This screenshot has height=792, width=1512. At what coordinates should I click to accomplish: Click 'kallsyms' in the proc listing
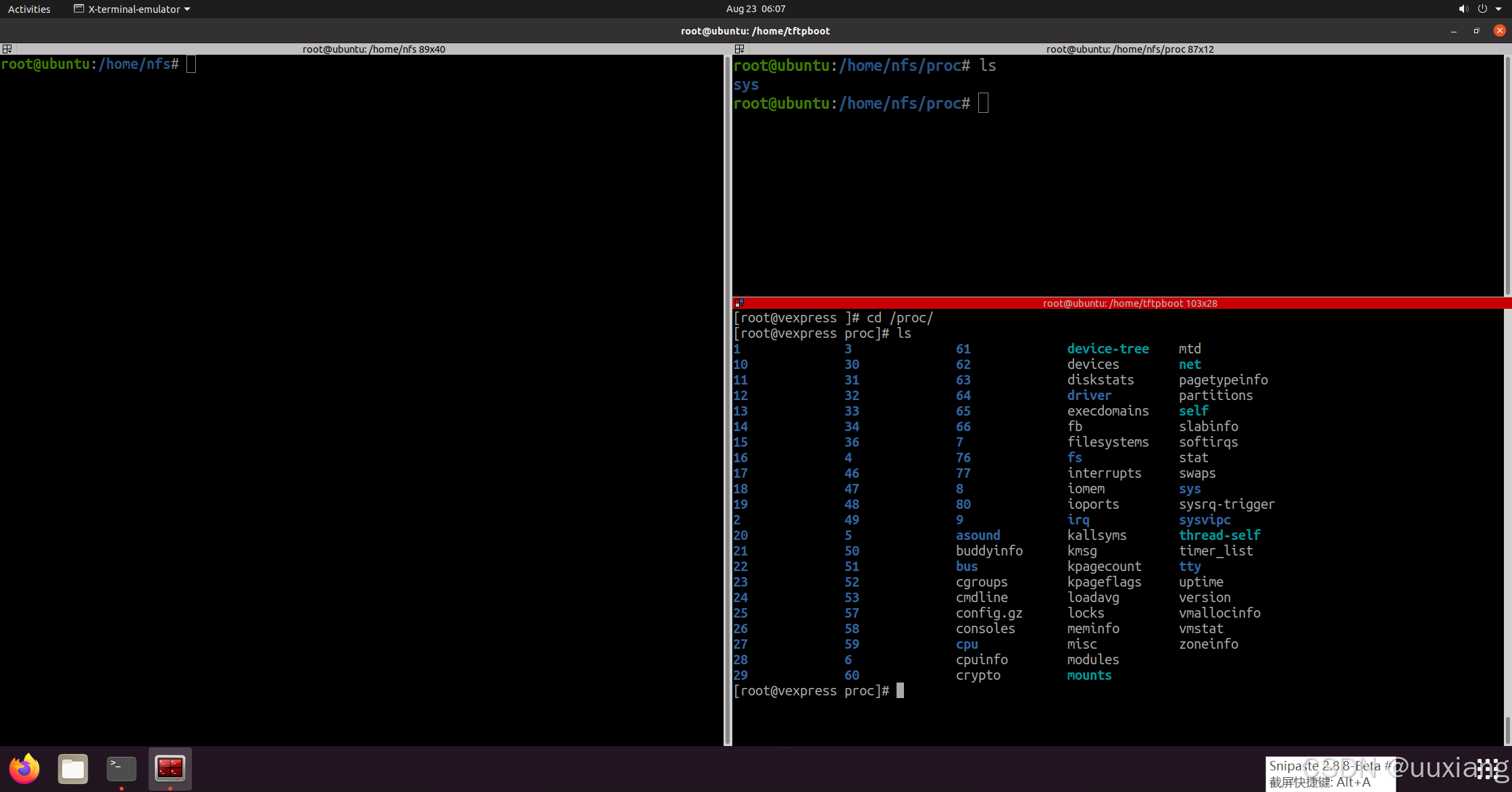click(1097, 535)
